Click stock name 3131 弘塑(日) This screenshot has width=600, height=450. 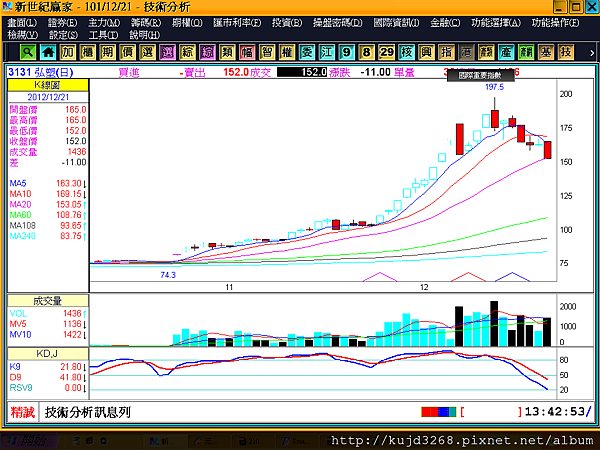click(x=41, y=72)
